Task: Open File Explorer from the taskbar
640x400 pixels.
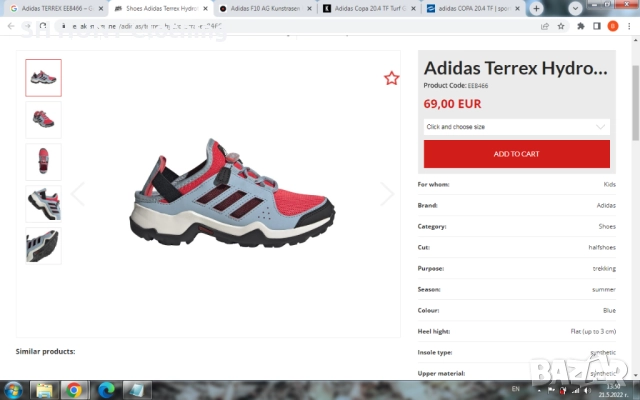Action: pyautogui.click(x=44, y=390)
